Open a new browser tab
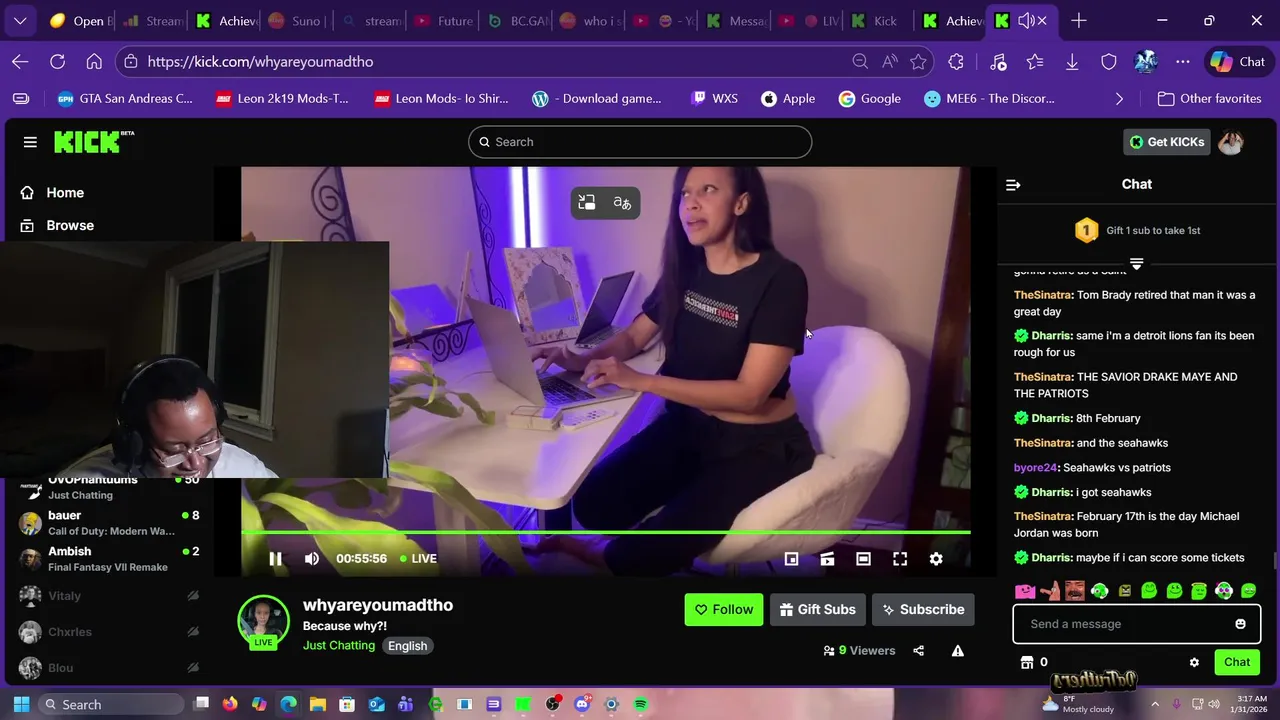Image resolution: width=1280 pixels, height=720 pixels. (x=1078, y=20)
